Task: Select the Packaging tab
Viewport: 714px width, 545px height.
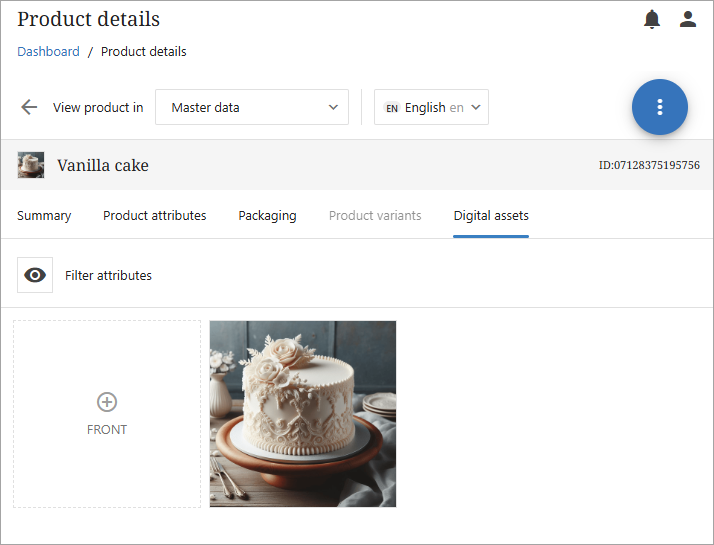Action: pos(267,215)
